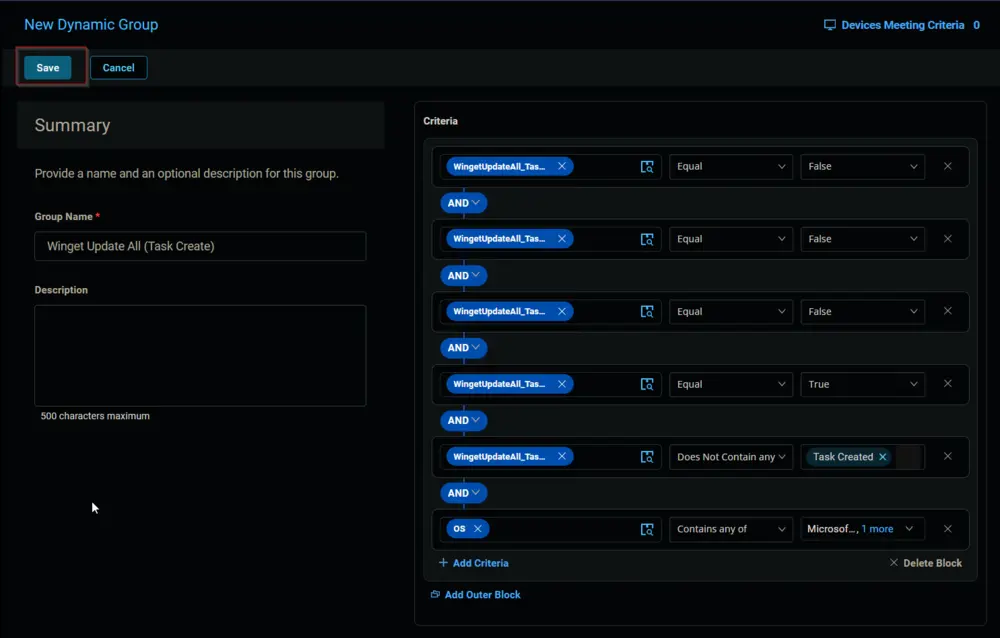Open field lookup in the Task Created row
This screenshot has width=1000, height=638.
coord(647,457)
